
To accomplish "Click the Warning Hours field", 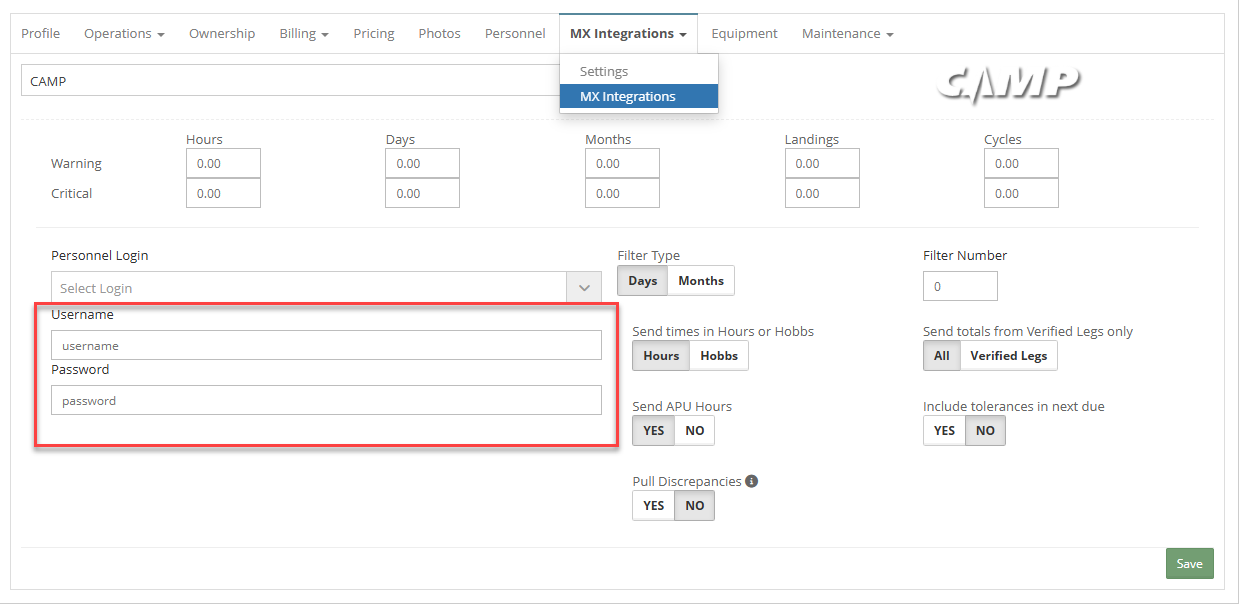I will coord(223,163).
